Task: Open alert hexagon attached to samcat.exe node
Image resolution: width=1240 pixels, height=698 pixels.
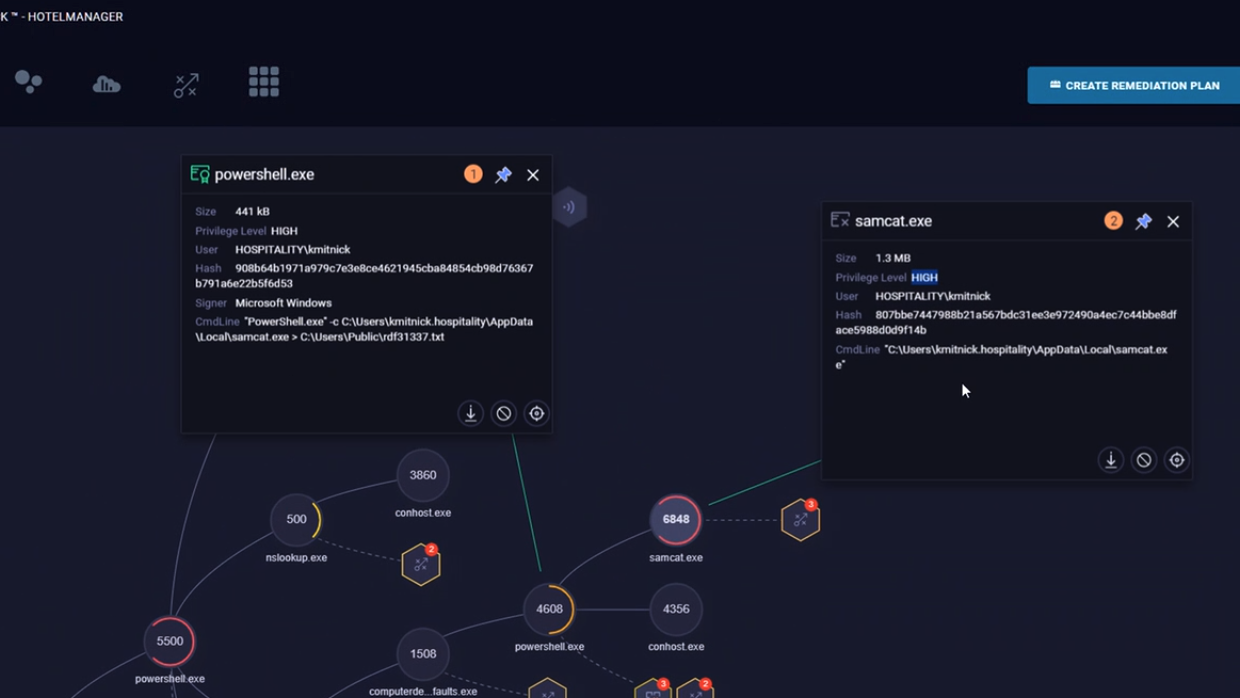Action: coord(801,519)
